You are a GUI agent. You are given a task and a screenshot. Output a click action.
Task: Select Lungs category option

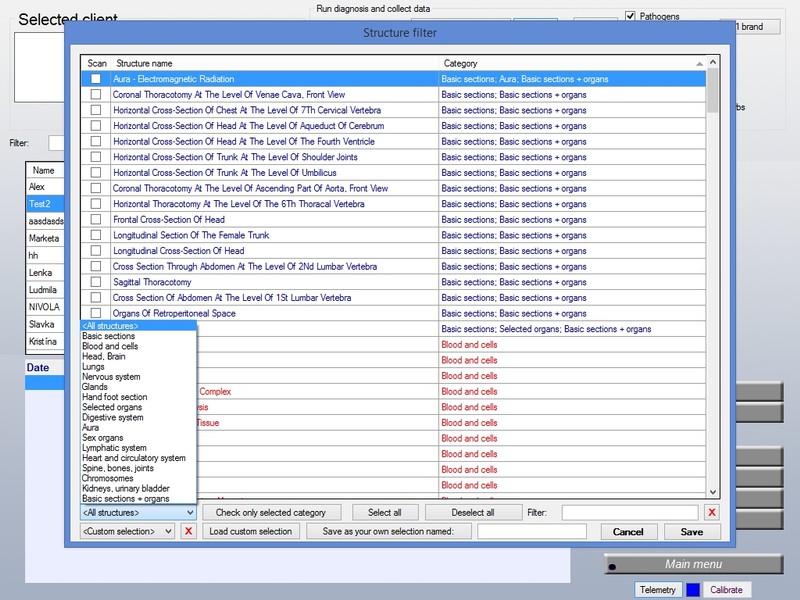coord(93,366)
